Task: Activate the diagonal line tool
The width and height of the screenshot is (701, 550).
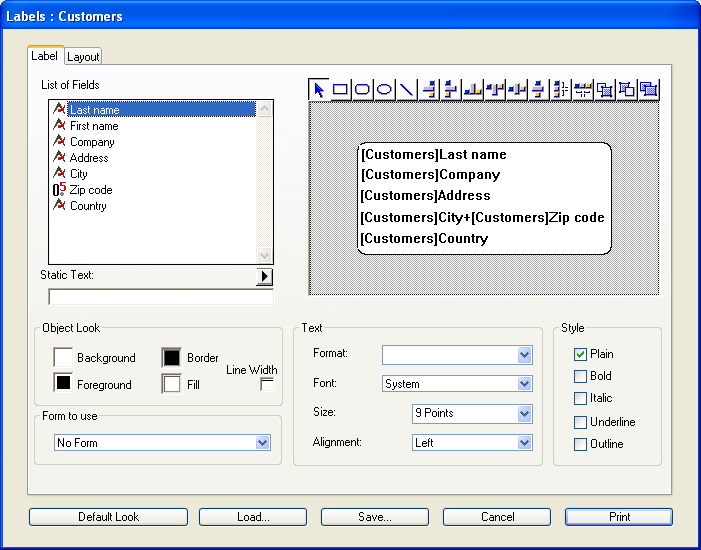Action: (406, 90)
